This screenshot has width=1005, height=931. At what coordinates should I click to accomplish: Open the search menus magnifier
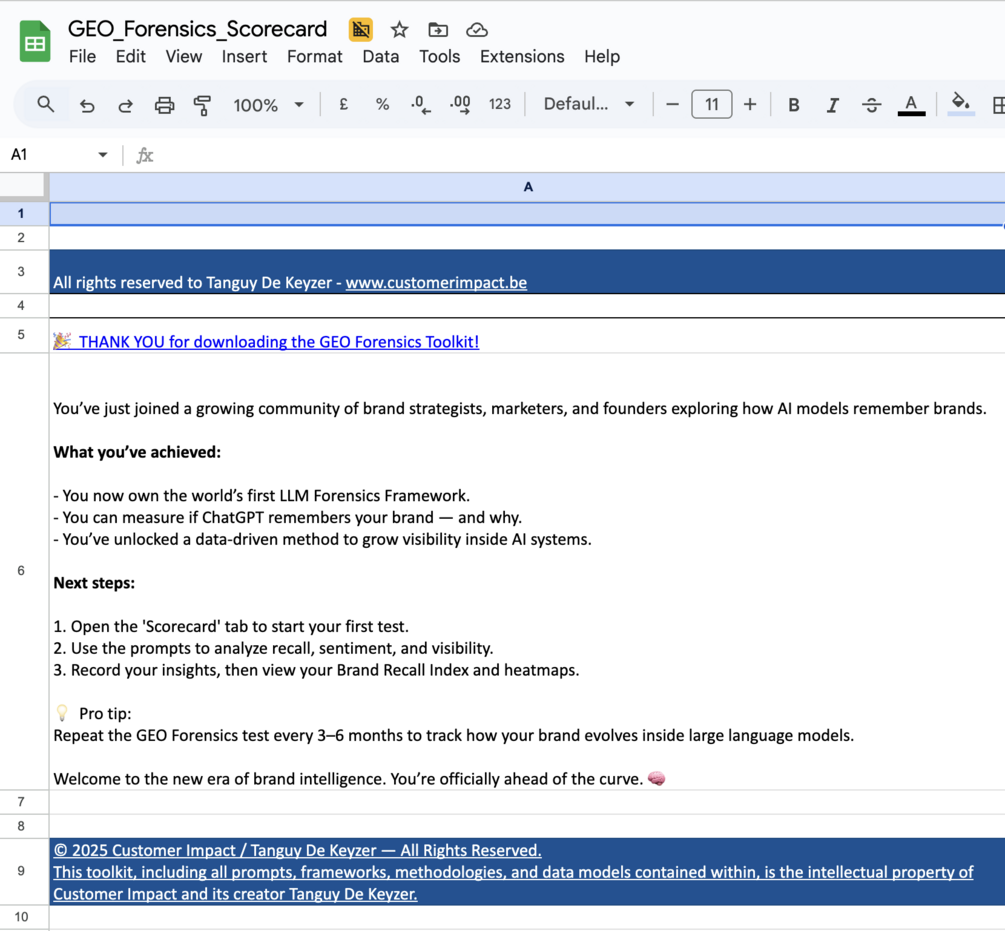click(46, 104)
